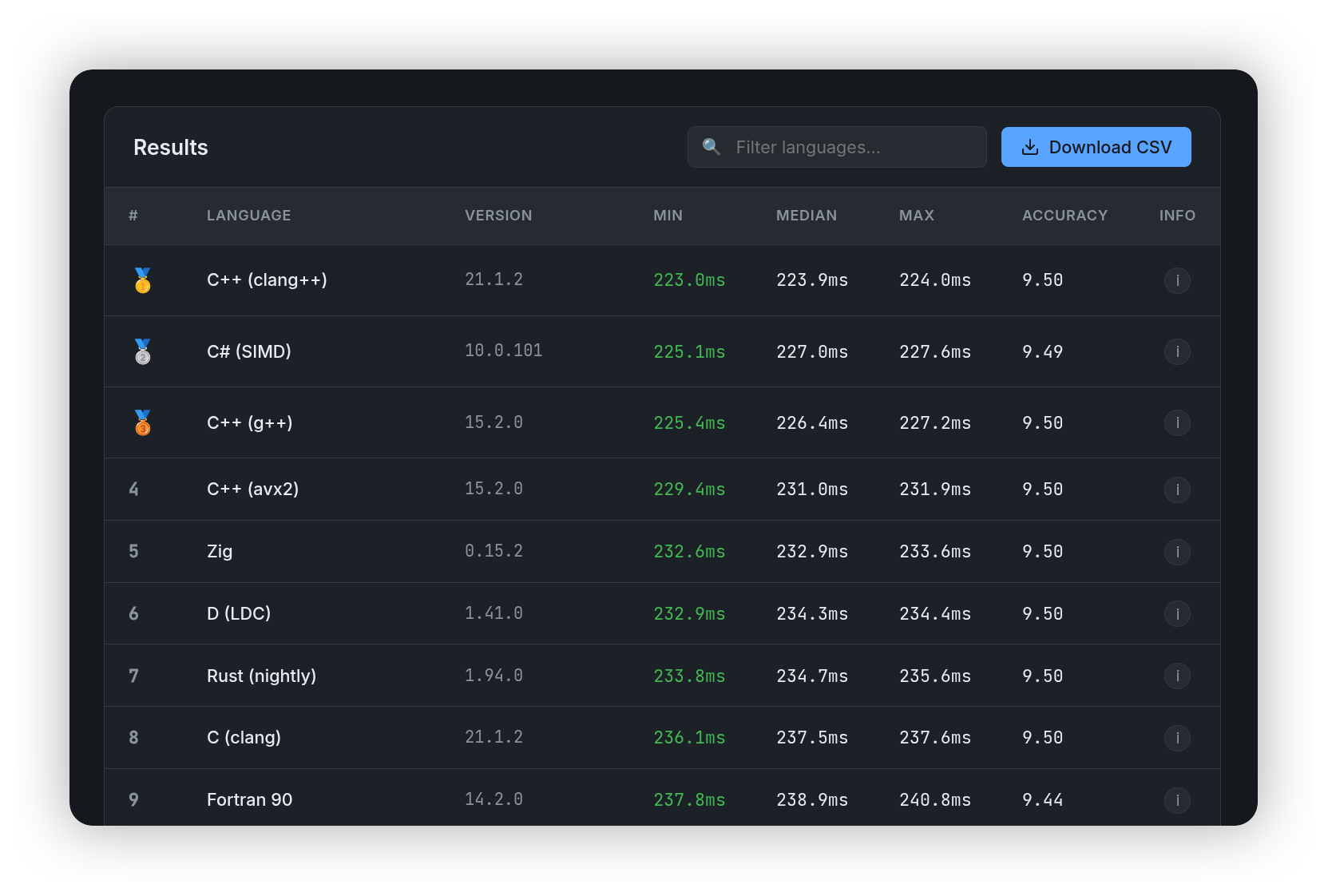
Task: Click the Version column header
Action: (x=498, y=216)
